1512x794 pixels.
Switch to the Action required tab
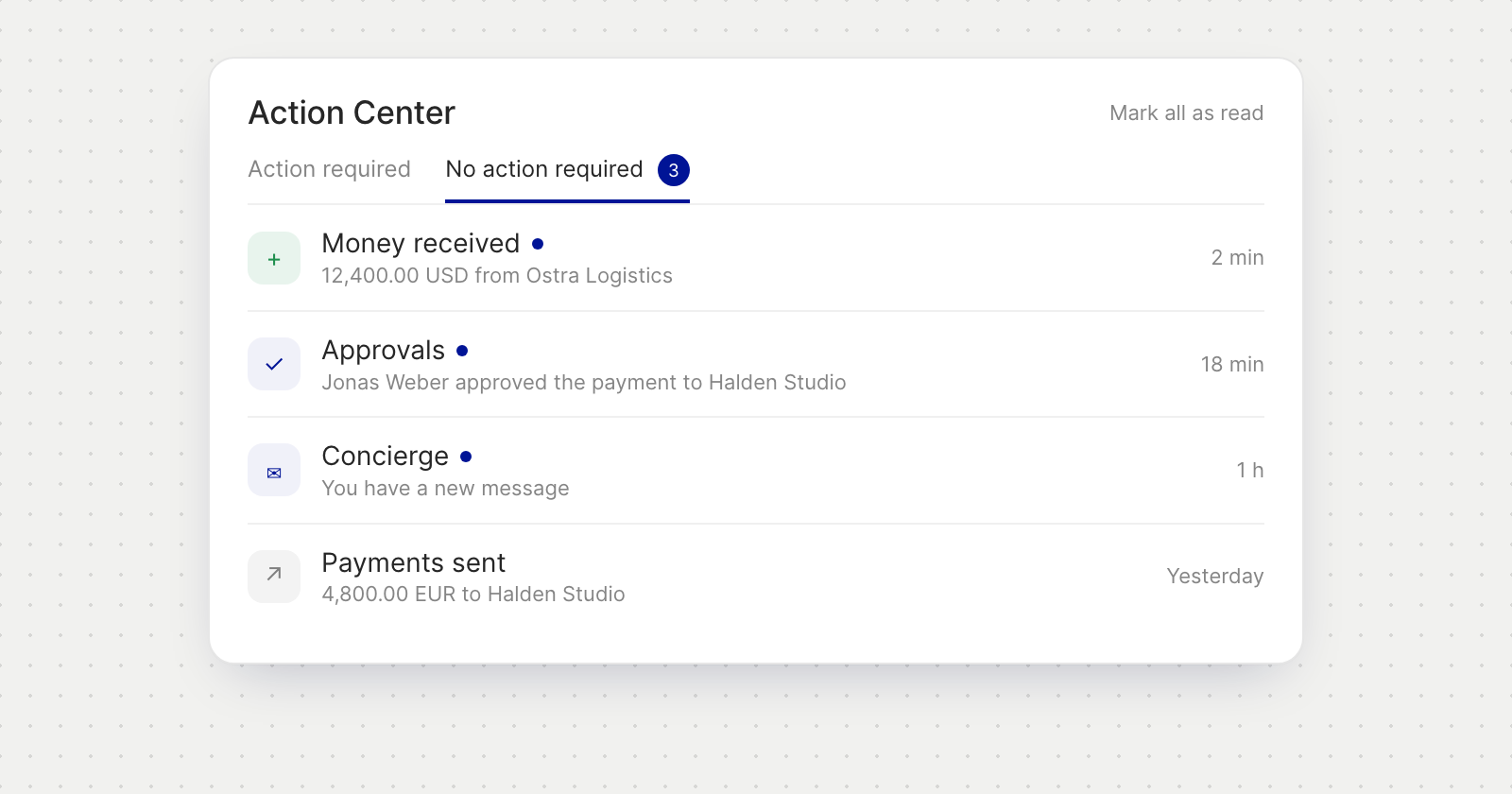pos(329,169)
